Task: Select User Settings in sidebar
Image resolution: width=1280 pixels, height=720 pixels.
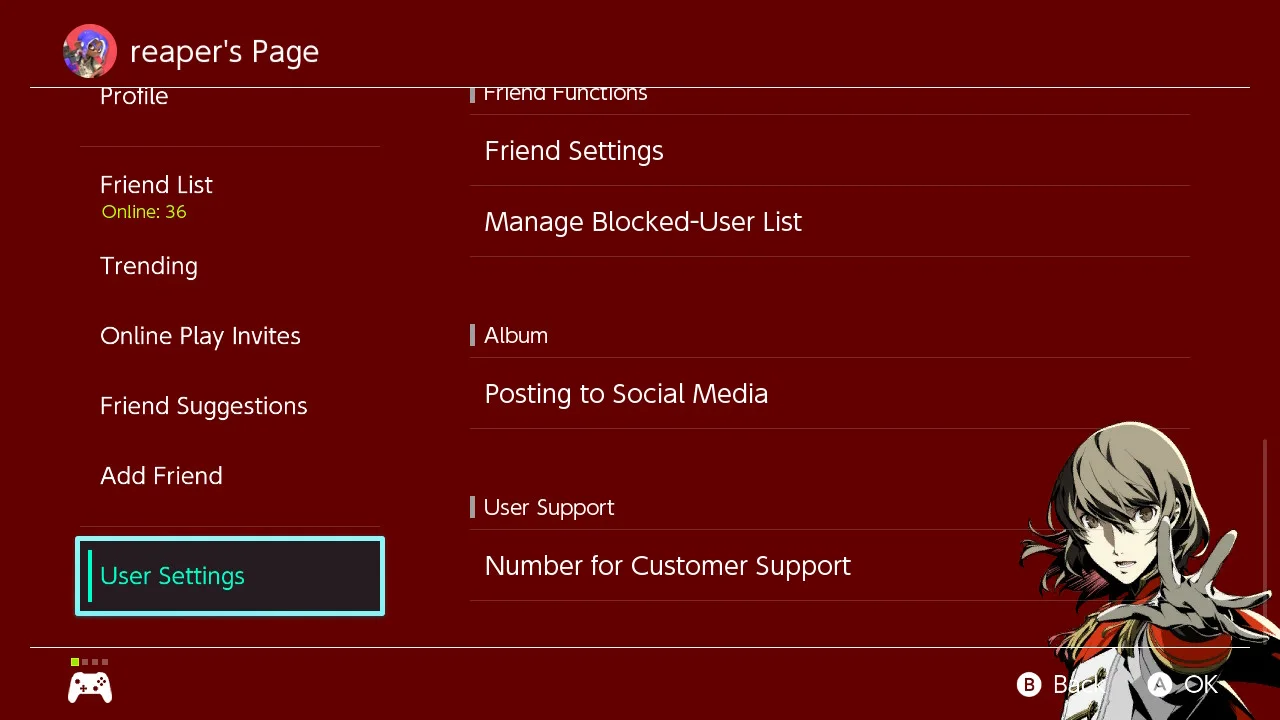Action: tap(230, 576)
